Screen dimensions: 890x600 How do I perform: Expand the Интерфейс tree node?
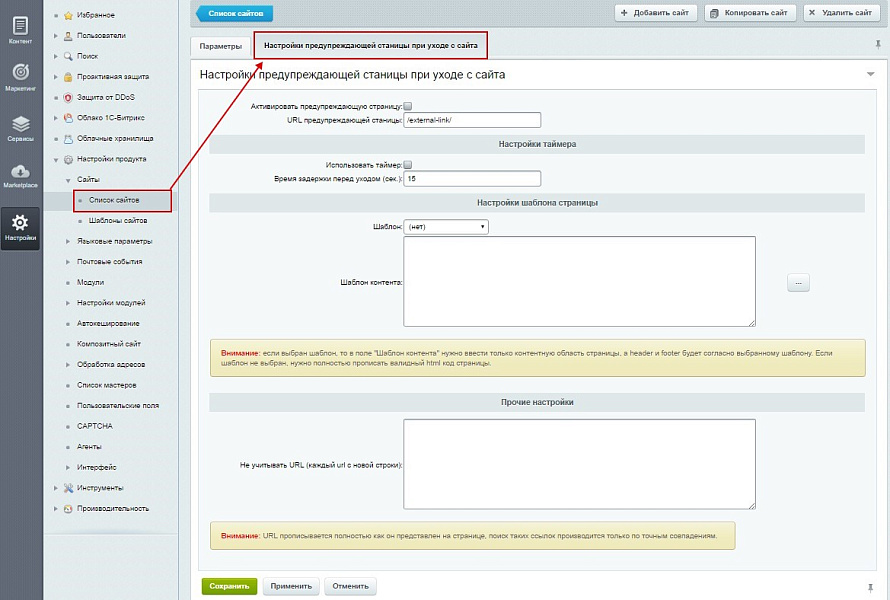coord(68,467)
